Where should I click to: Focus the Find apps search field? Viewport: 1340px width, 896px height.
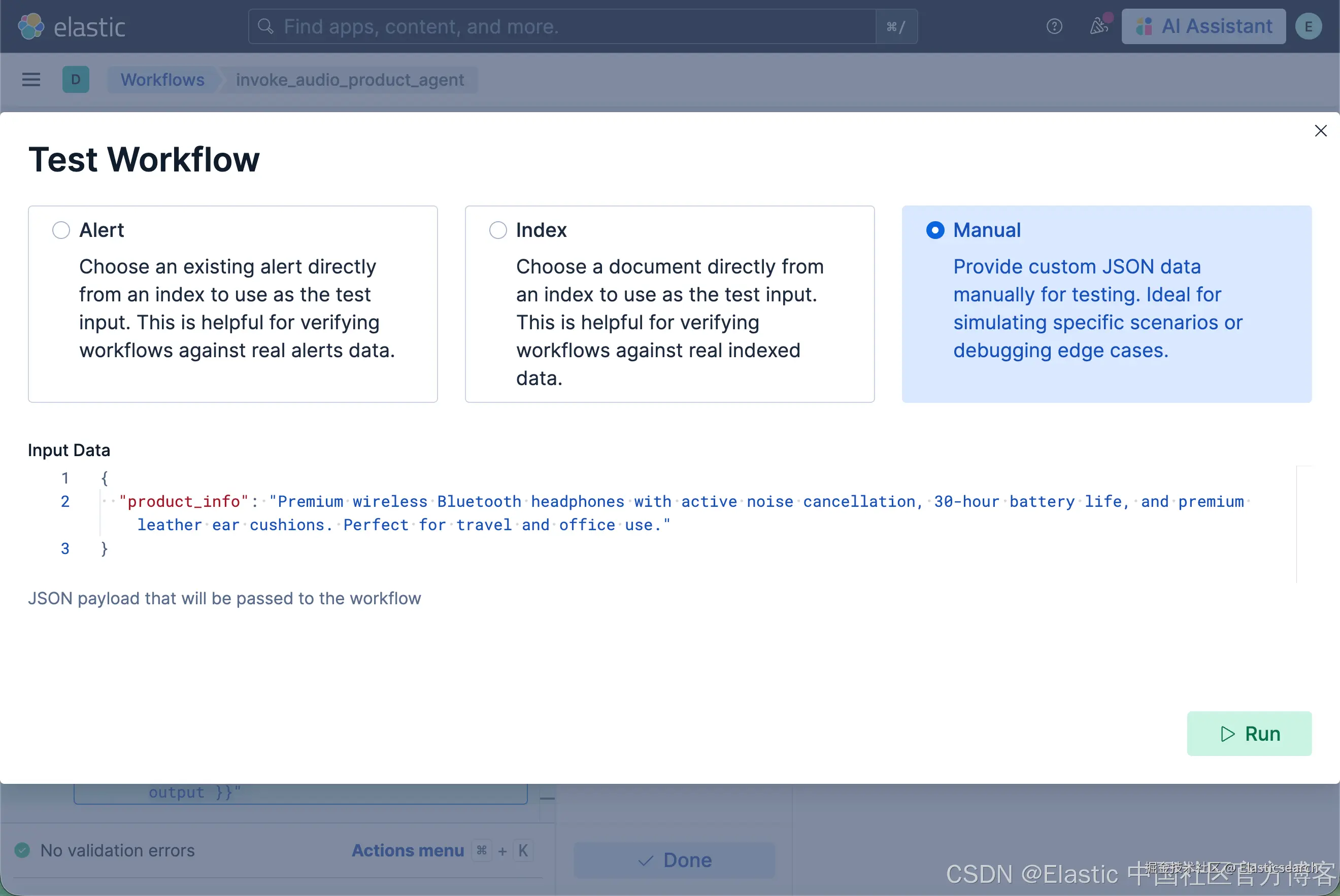pos(572,26)
